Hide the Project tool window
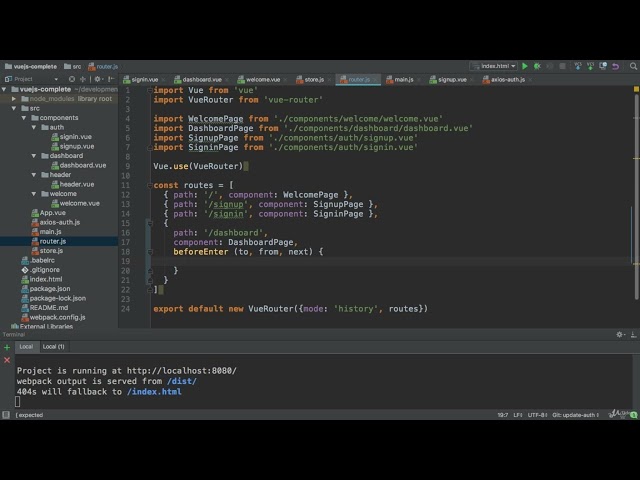Screen dimensions: 640x480 (111, 79)
